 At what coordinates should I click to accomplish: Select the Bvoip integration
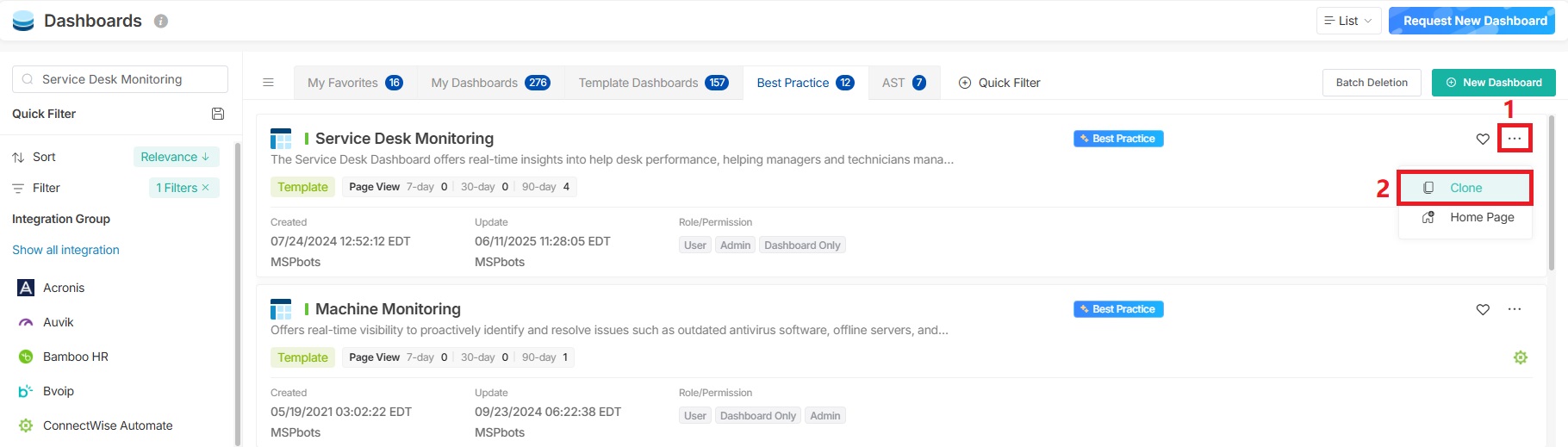(x=58, y=391)
